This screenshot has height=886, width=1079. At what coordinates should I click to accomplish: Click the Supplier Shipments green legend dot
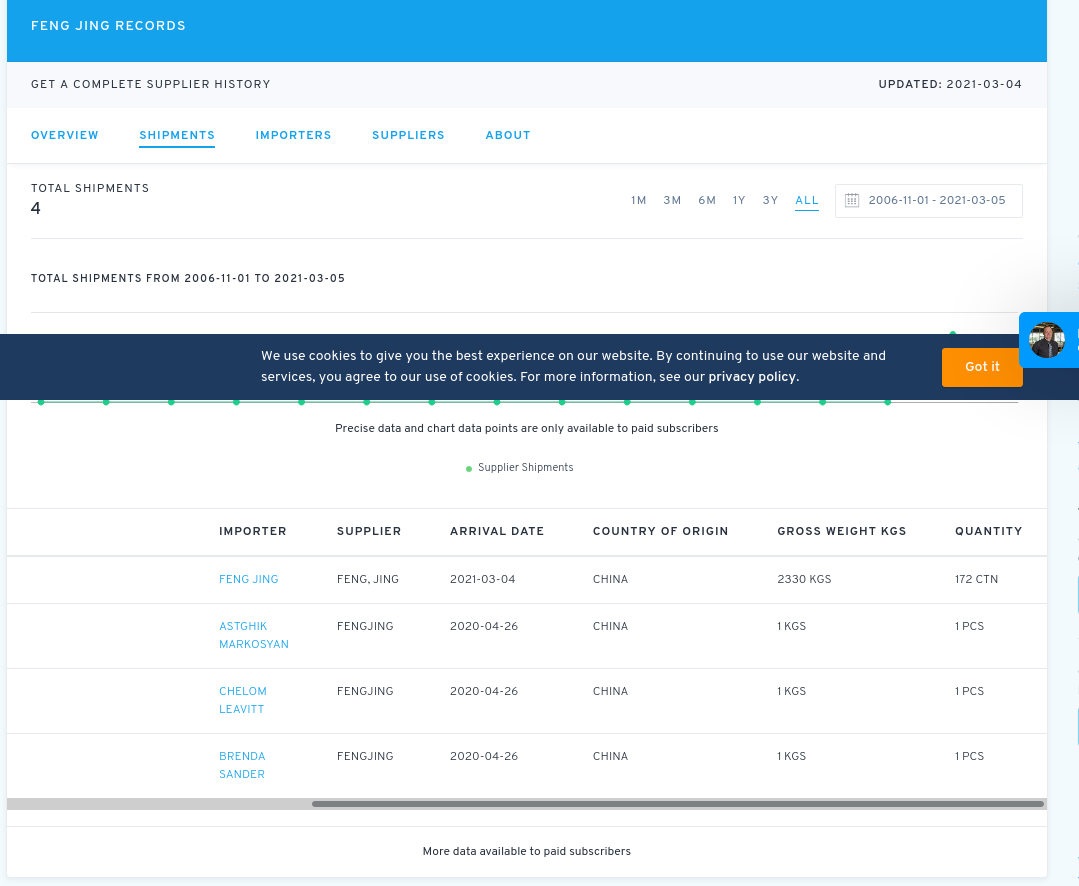469,468
